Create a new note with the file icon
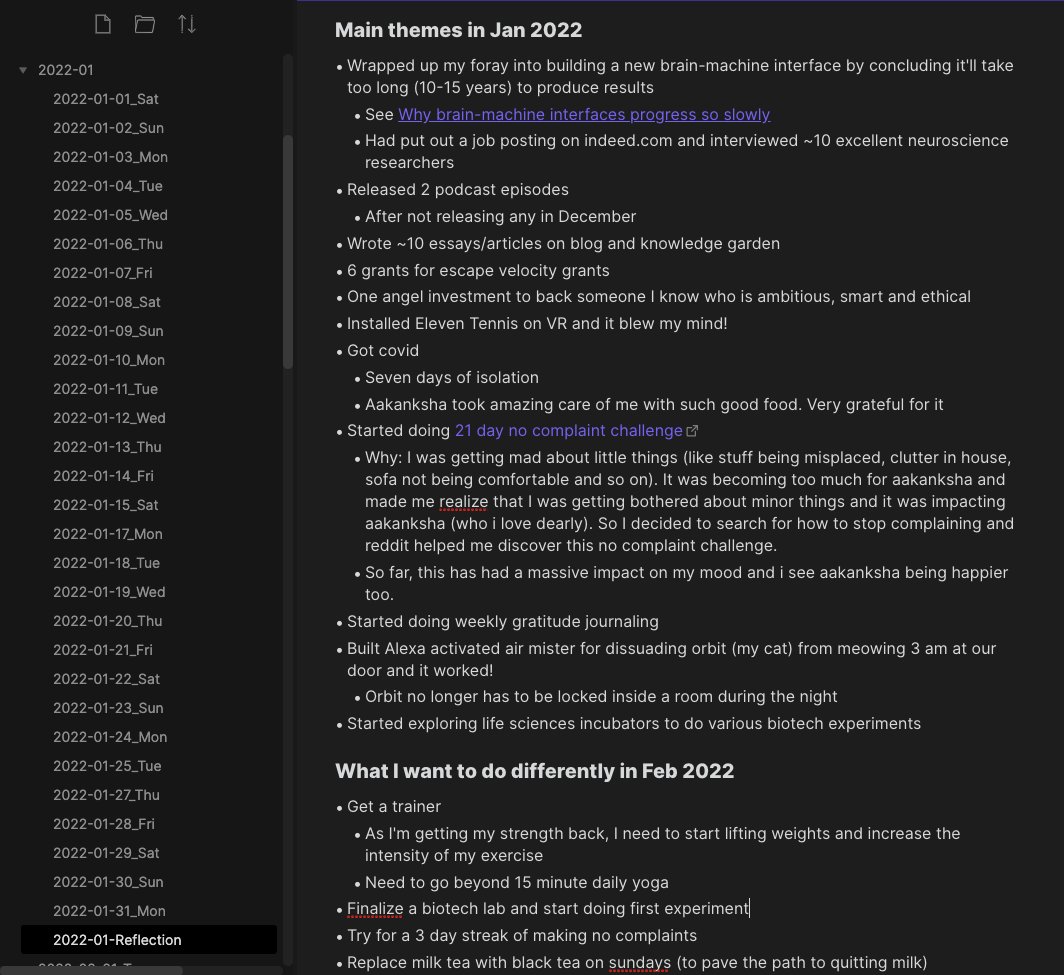Screen dimensions: 1064x975 102,24
